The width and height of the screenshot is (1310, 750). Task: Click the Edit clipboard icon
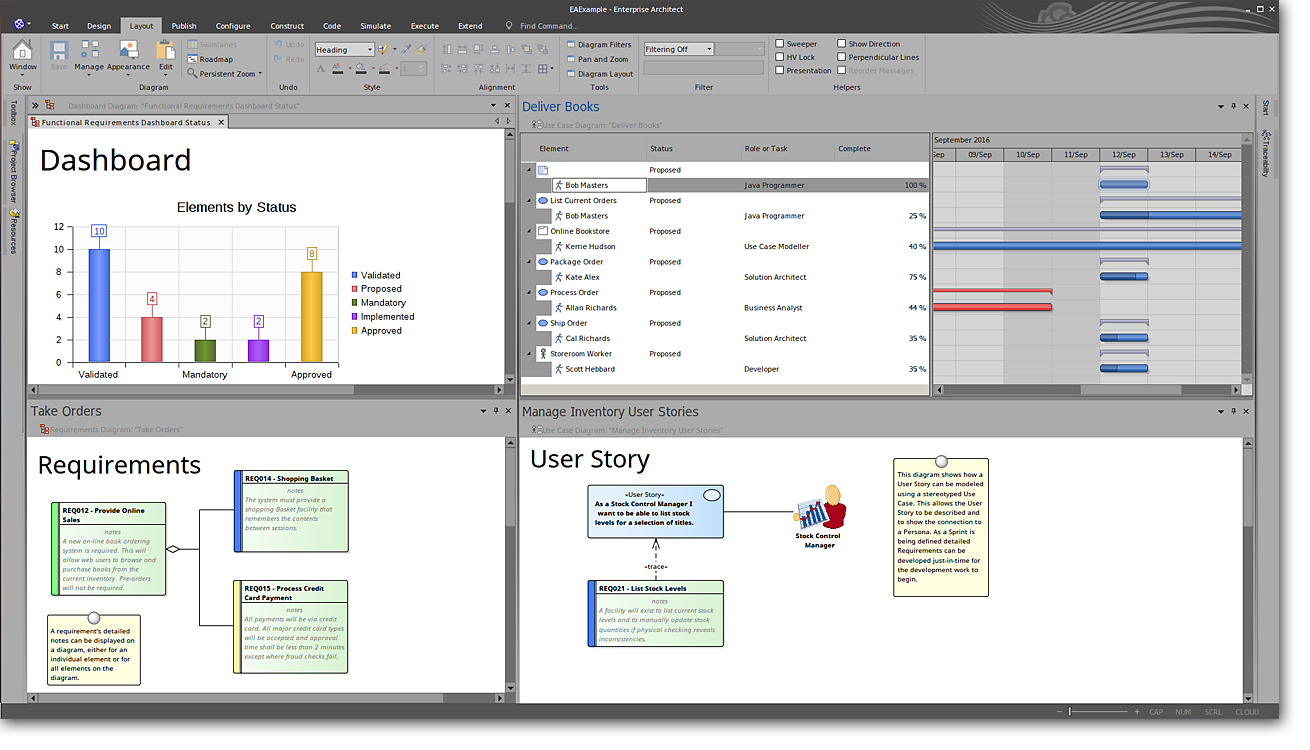pyautogui.click(x=166, y=54)
